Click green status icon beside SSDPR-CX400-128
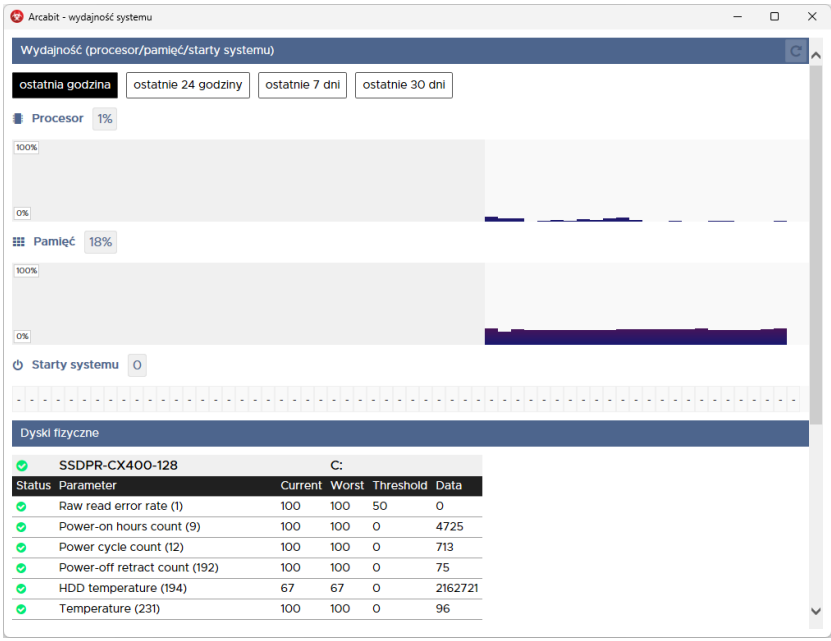 (22, 466)
